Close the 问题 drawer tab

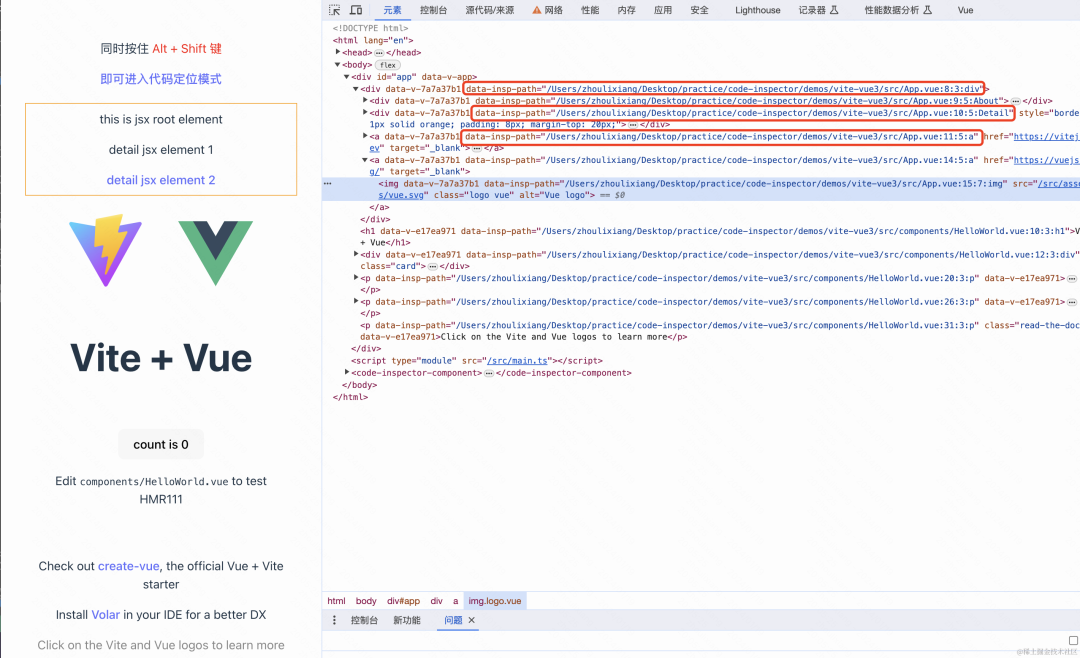tap(472, 621)
